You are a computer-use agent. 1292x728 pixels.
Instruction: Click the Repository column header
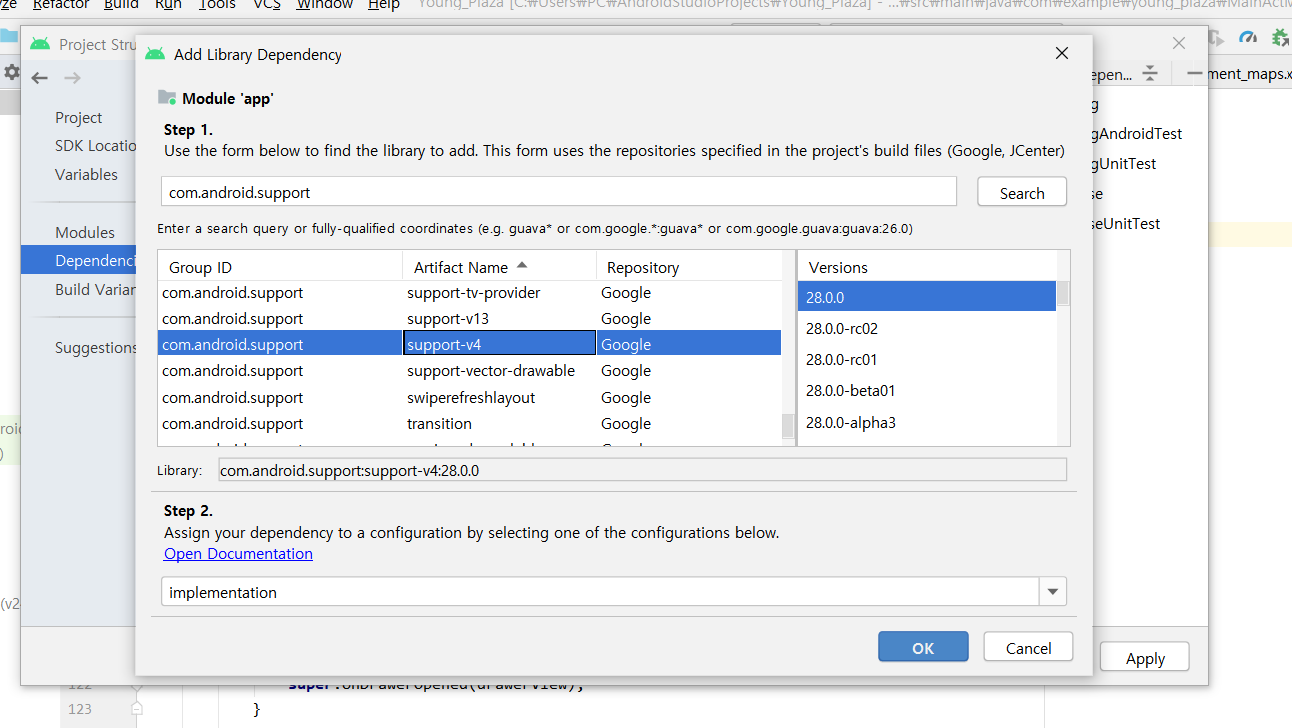(x=689, y=267)
